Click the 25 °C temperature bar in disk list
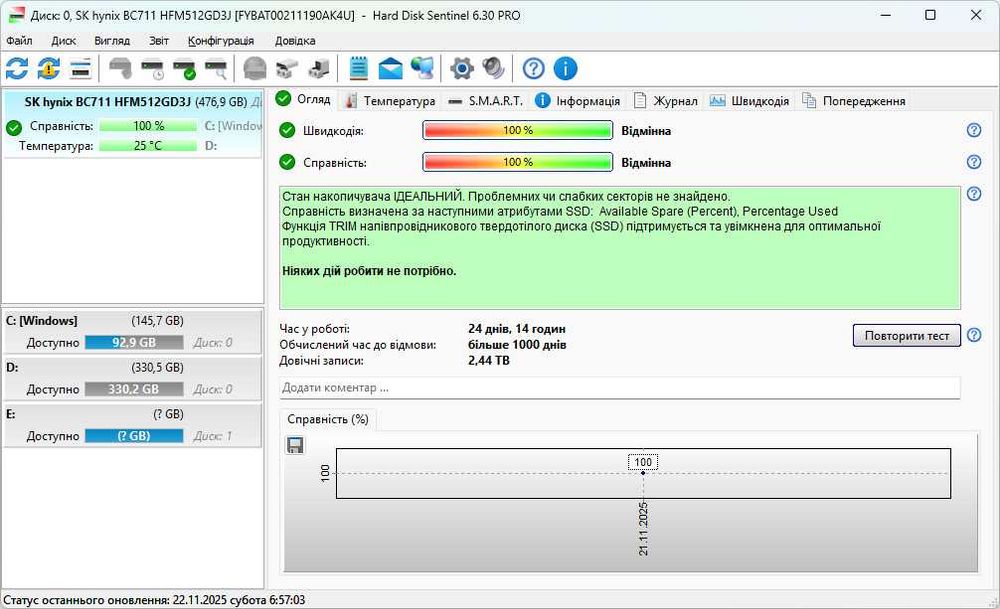 148,145
